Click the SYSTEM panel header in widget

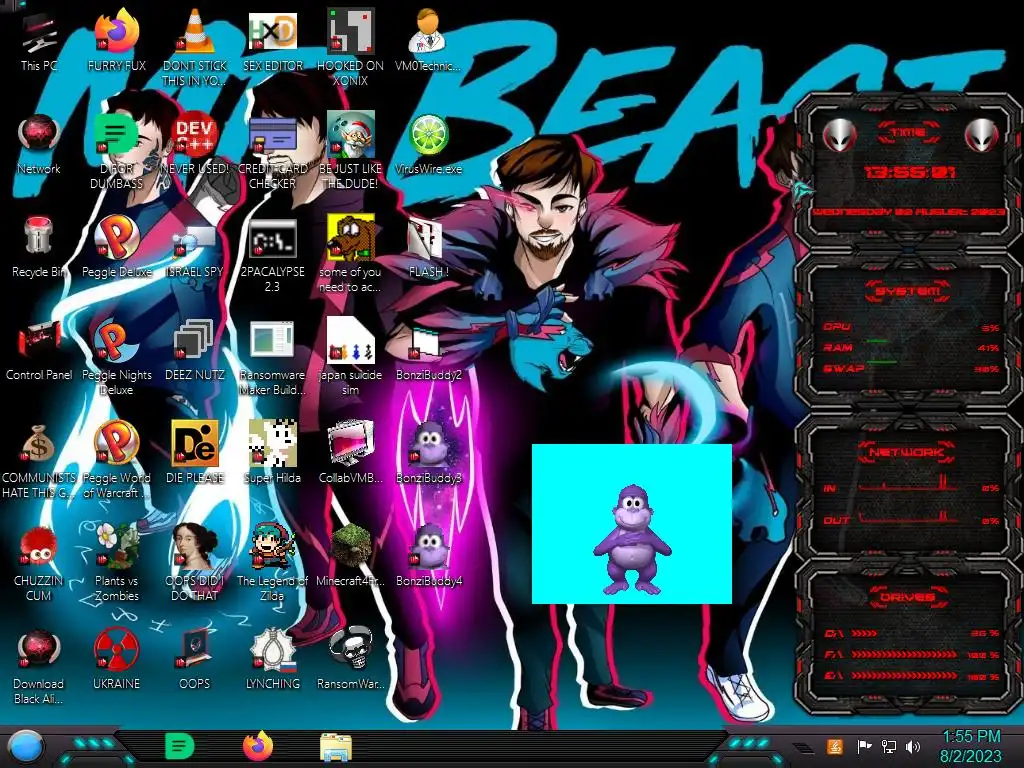908,291
